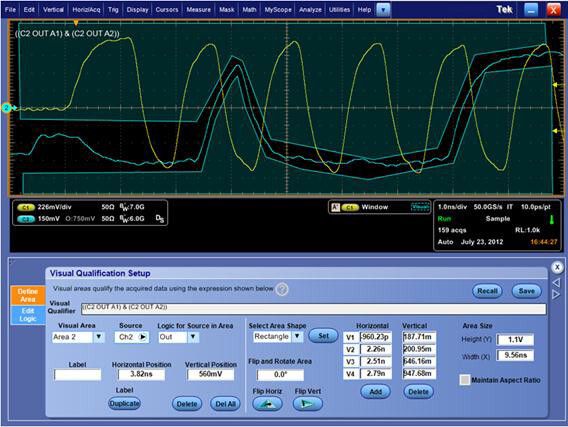Click the upper panel navigation triangle
The height and width of the screenshot is (427, 568).
tap(557, 282)
